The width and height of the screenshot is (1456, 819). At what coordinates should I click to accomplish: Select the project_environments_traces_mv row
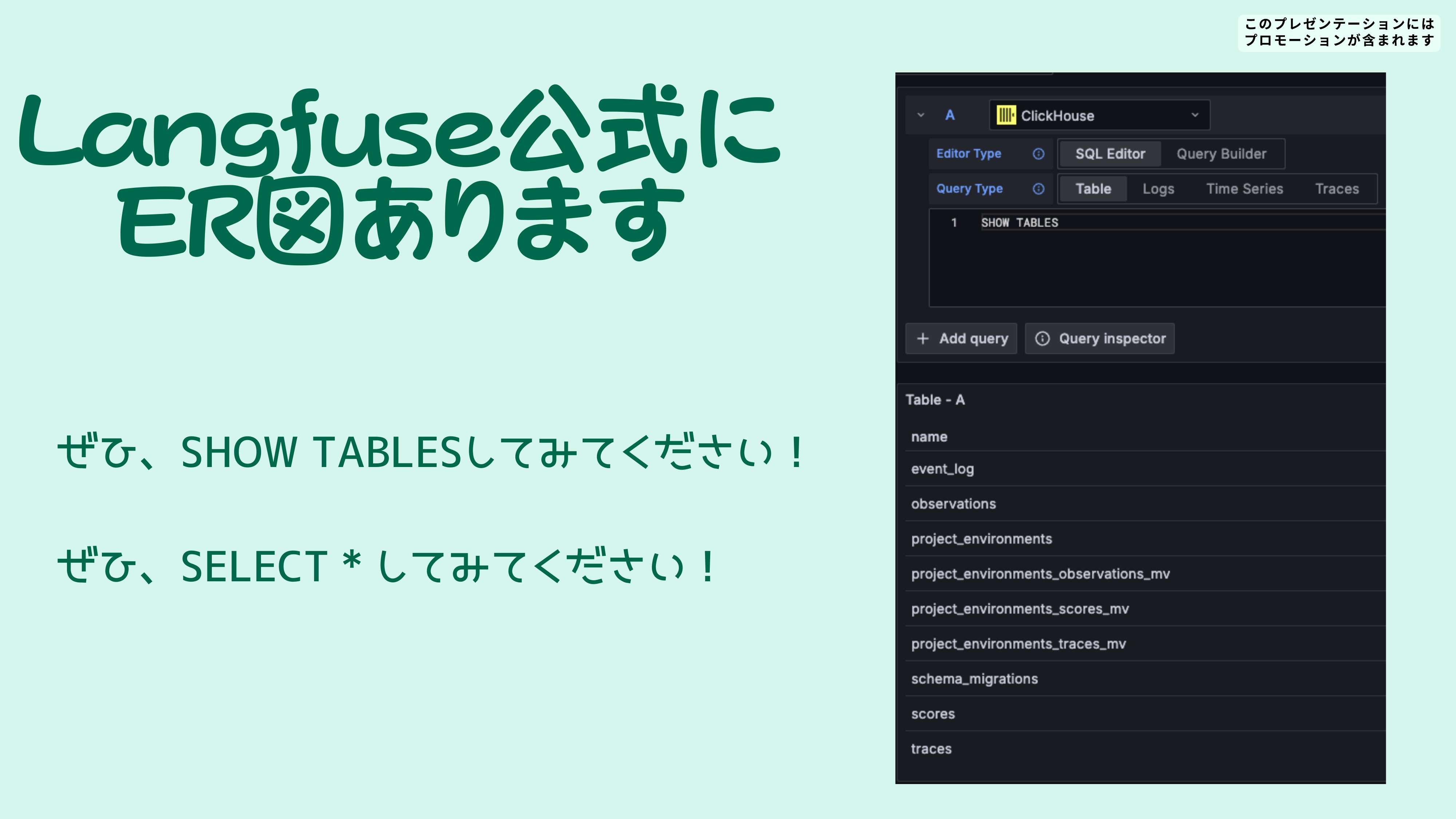[1145, 644]
